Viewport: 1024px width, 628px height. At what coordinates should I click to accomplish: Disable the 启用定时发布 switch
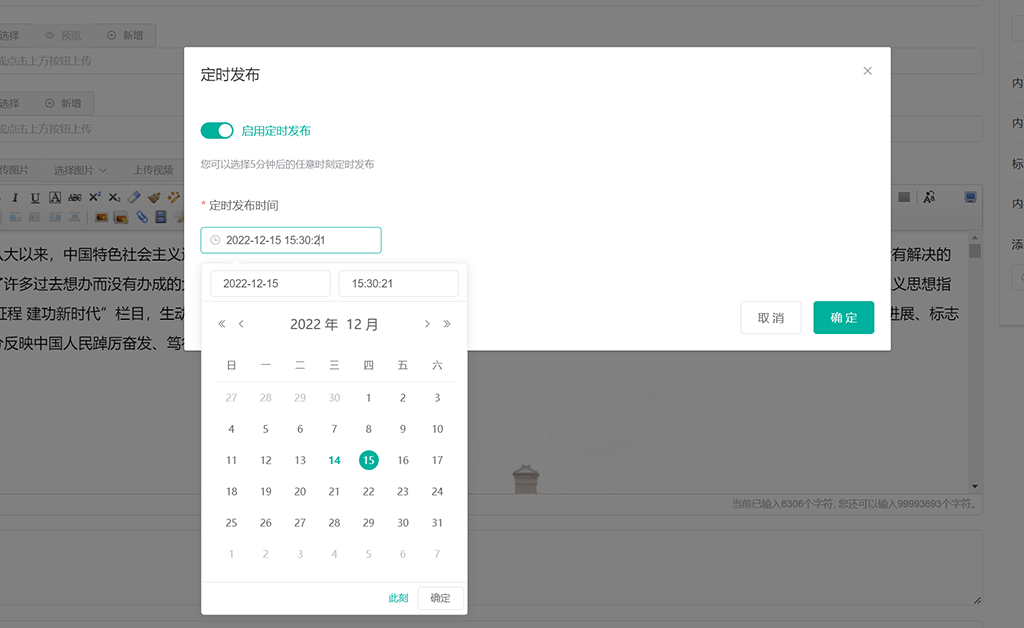[x=217, y=131]
